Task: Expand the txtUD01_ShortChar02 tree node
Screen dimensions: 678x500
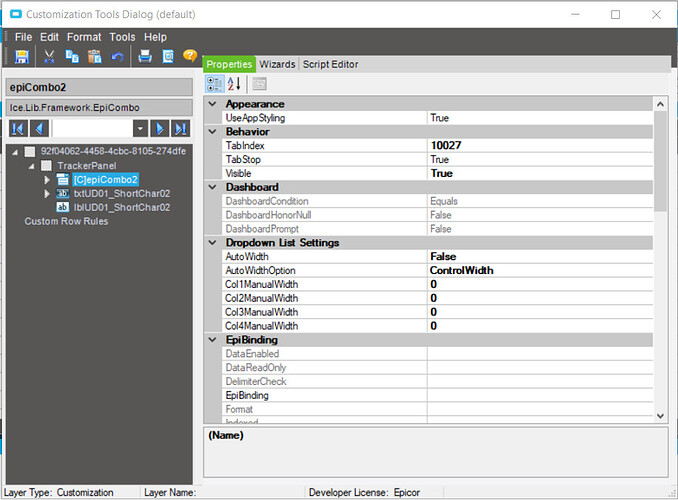Action: click(x=47, y=193)
